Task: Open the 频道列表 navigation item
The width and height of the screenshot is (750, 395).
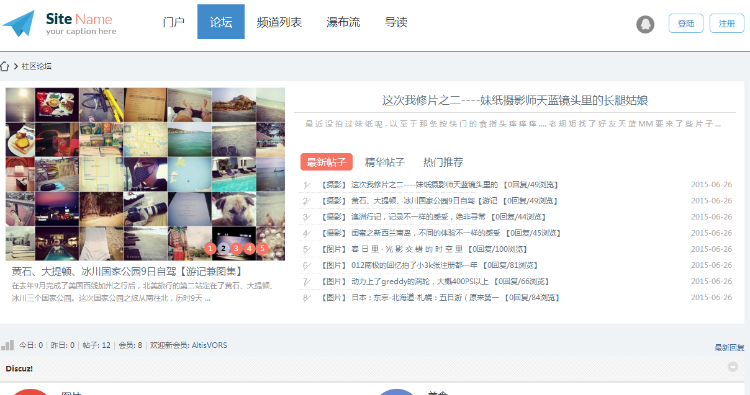Action: [x=279, y=22]
